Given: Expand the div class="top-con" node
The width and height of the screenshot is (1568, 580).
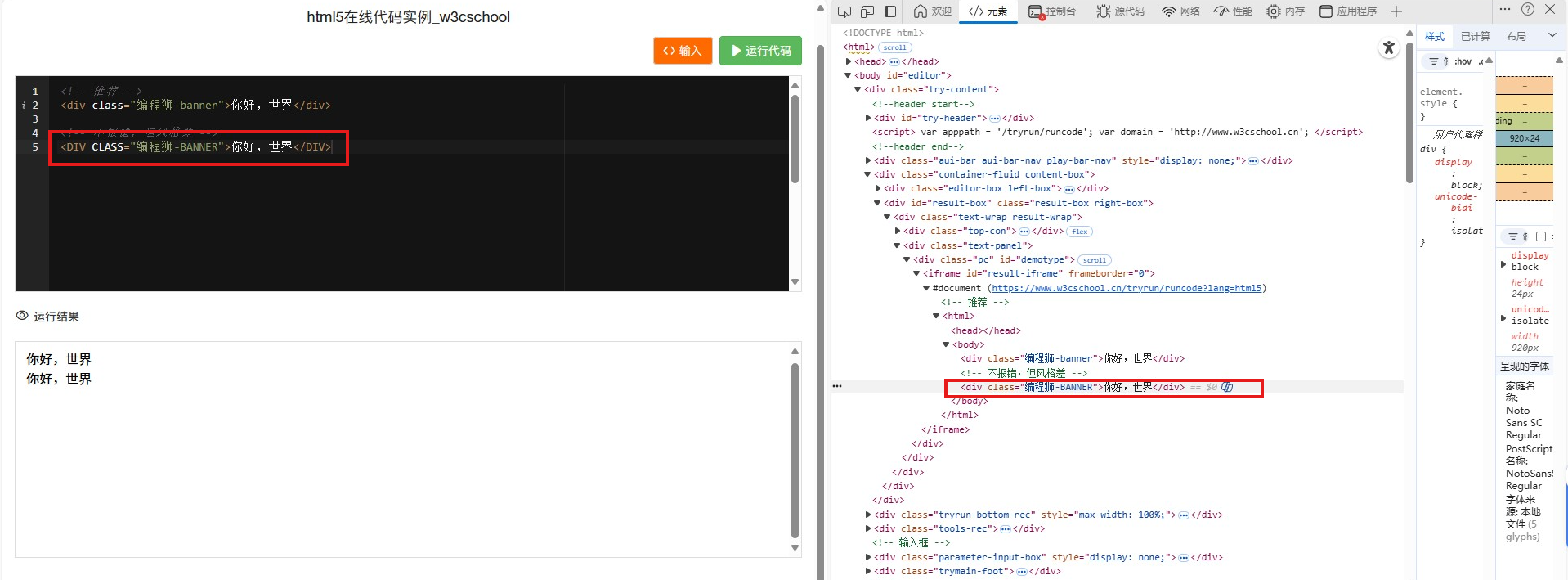Looking at the screenshot, I should click(x=897, y=231).
